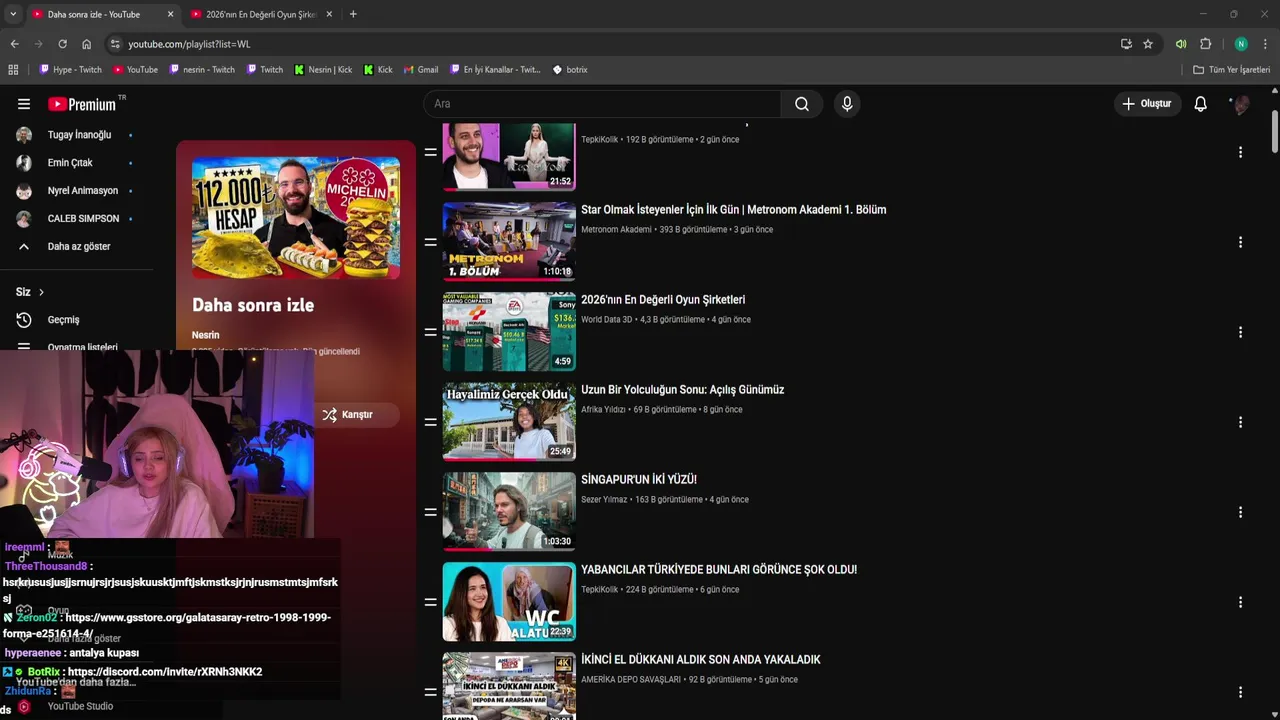The width and height of the screenshot is (1280, 720).
Task: Click into the Ara search field
Action: point(602,104)
